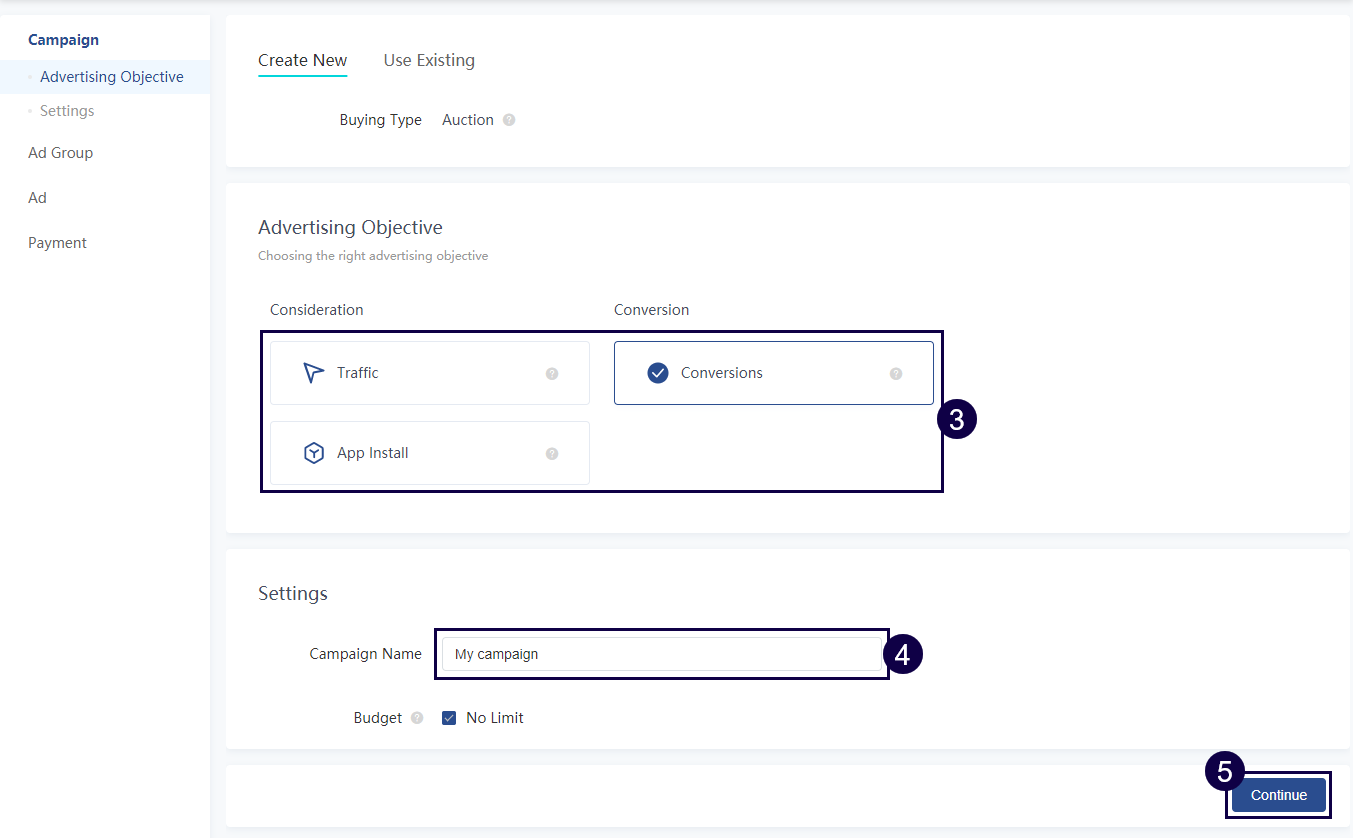
Task: Click the Conversions checkmark icon
Action: click(658, 373)
